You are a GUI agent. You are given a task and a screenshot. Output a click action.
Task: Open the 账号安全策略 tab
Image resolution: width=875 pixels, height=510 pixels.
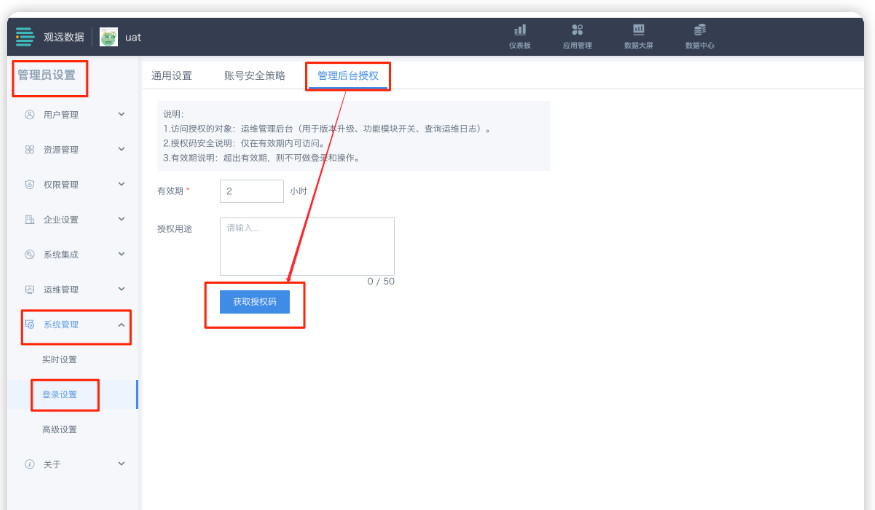point(254,76)
